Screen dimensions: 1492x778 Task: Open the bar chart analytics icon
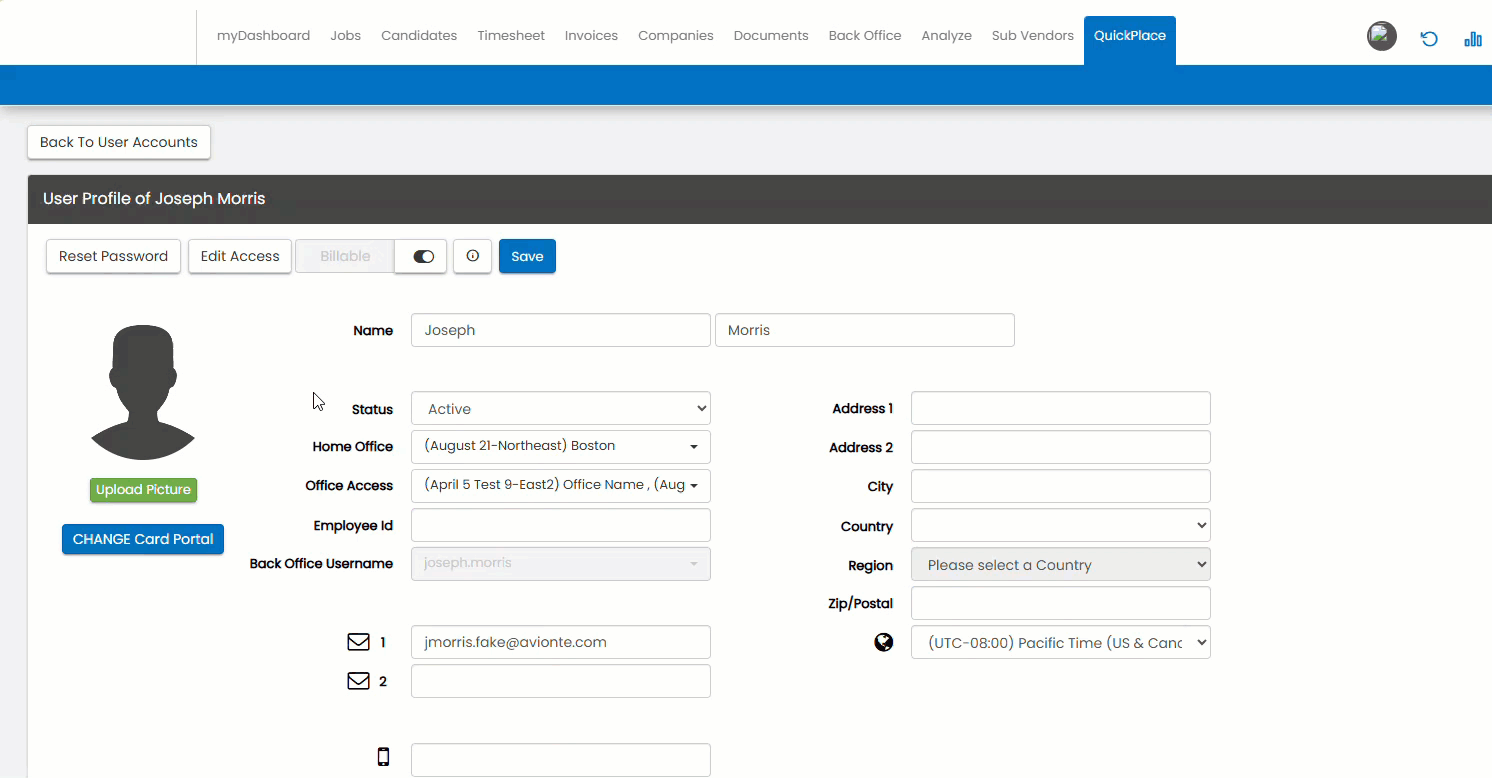tap(1472, 39)
